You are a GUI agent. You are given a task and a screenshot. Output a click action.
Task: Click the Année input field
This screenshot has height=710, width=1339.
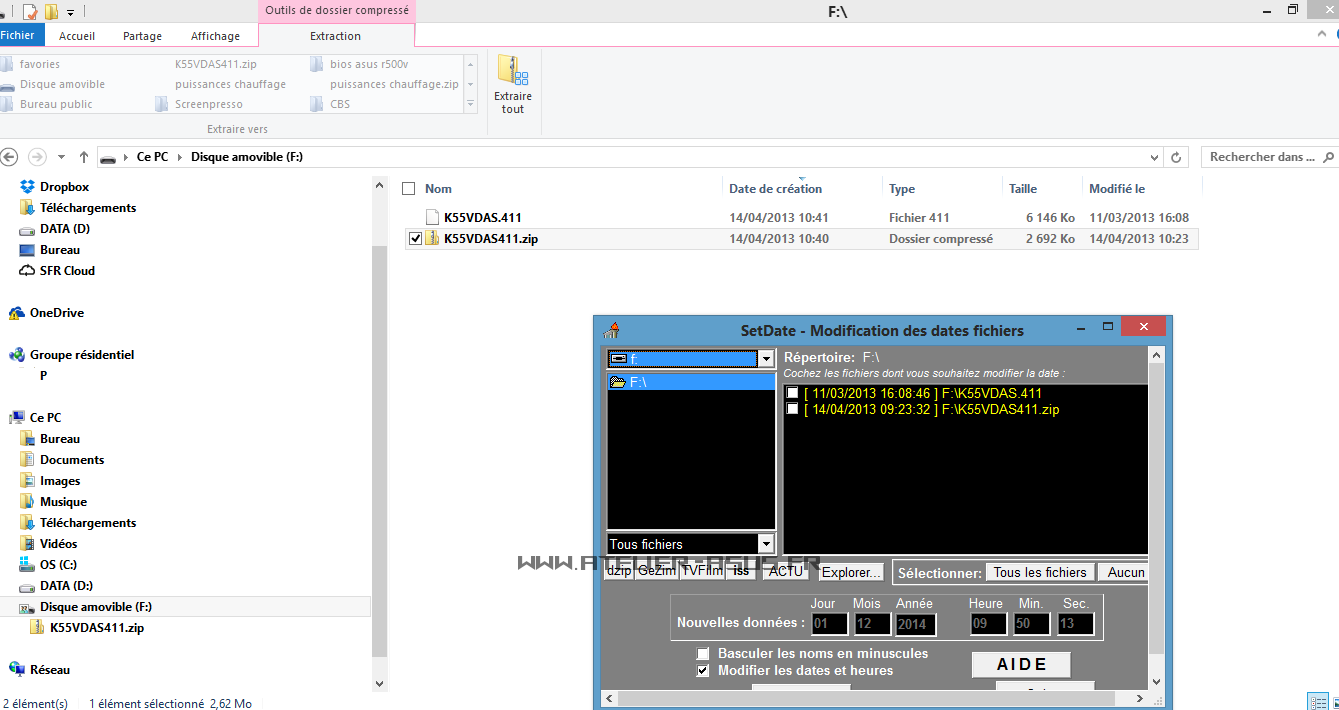(x=915, y=624)
